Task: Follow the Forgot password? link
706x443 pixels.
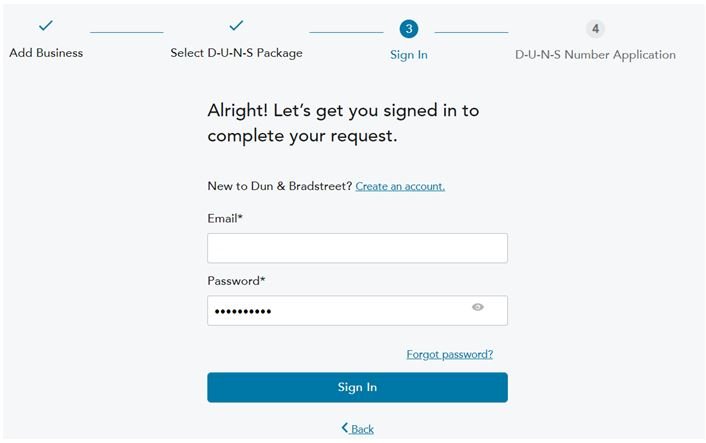Action: point(449,355)
